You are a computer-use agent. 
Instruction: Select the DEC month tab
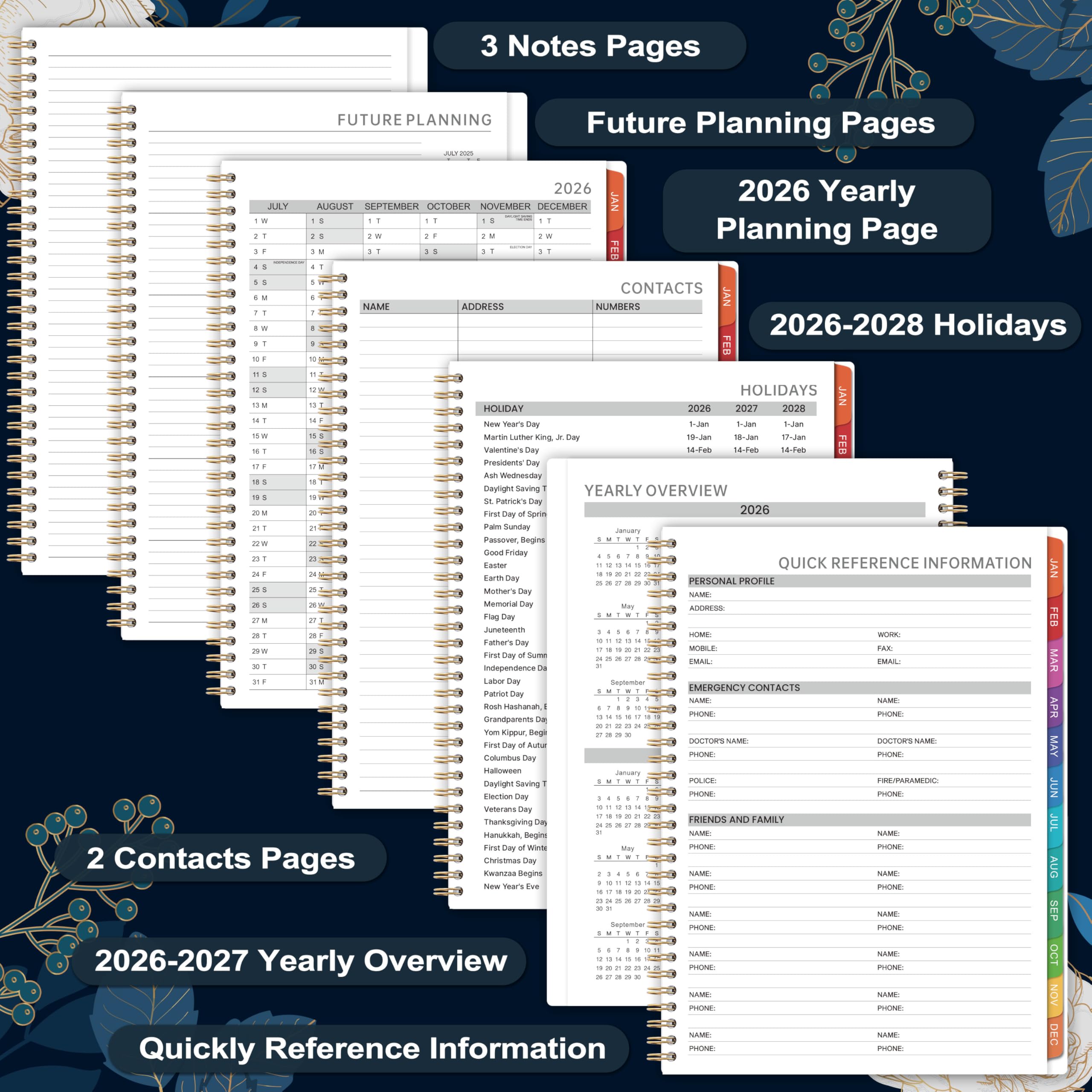(1054, 1034)
